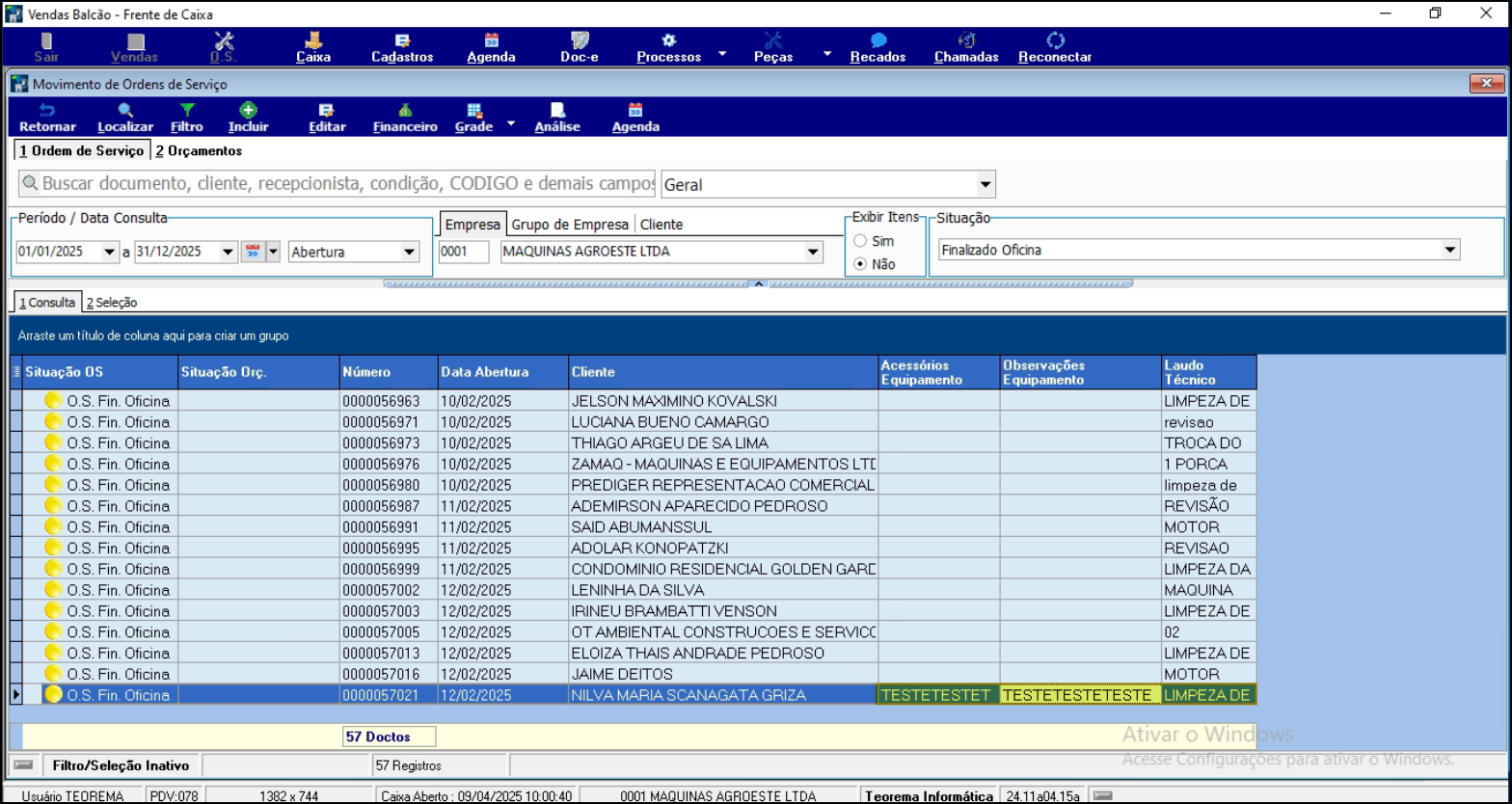1512x804 pixels.
Task: Click the JAIME DEITOS client cell
Action: (723, 674)
